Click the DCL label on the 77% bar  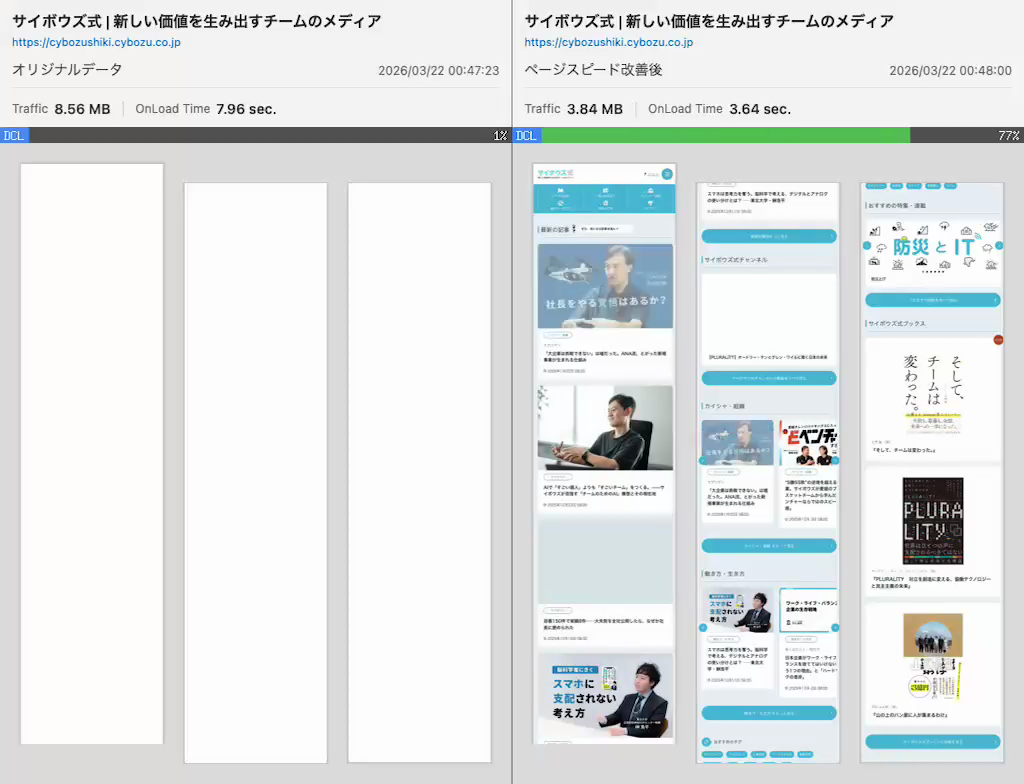(x=526, y=135)
